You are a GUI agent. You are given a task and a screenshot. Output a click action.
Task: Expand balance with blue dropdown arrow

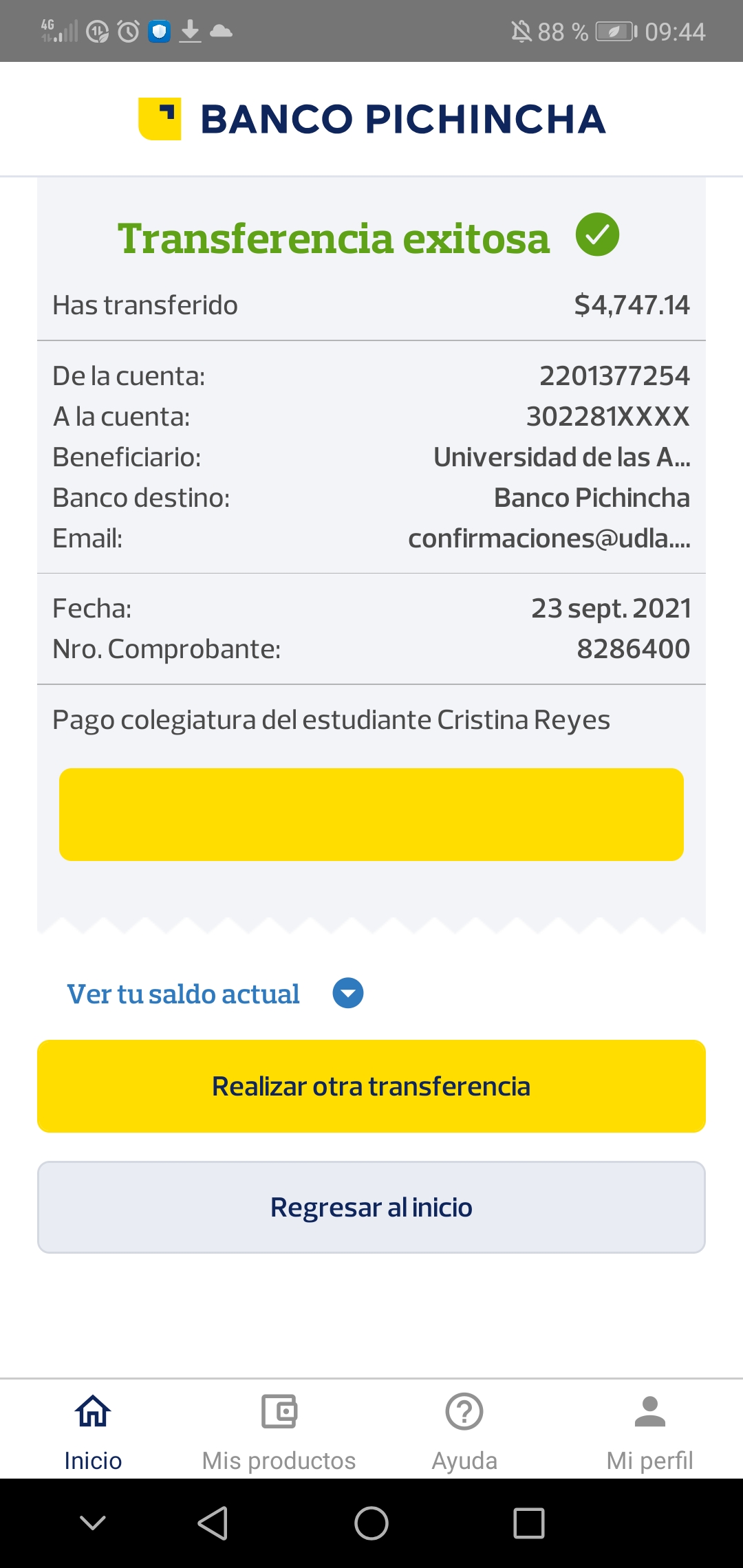pyautogui.click(x=348, y=994)
